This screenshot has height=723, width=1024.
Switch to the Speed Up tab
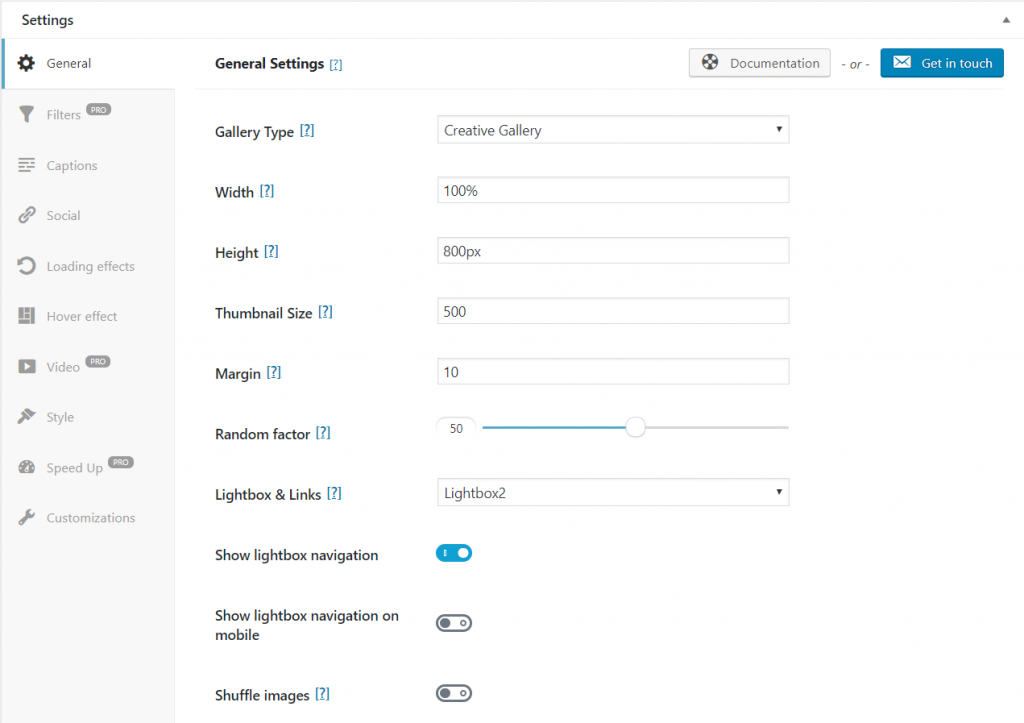(x=89, y=467)
